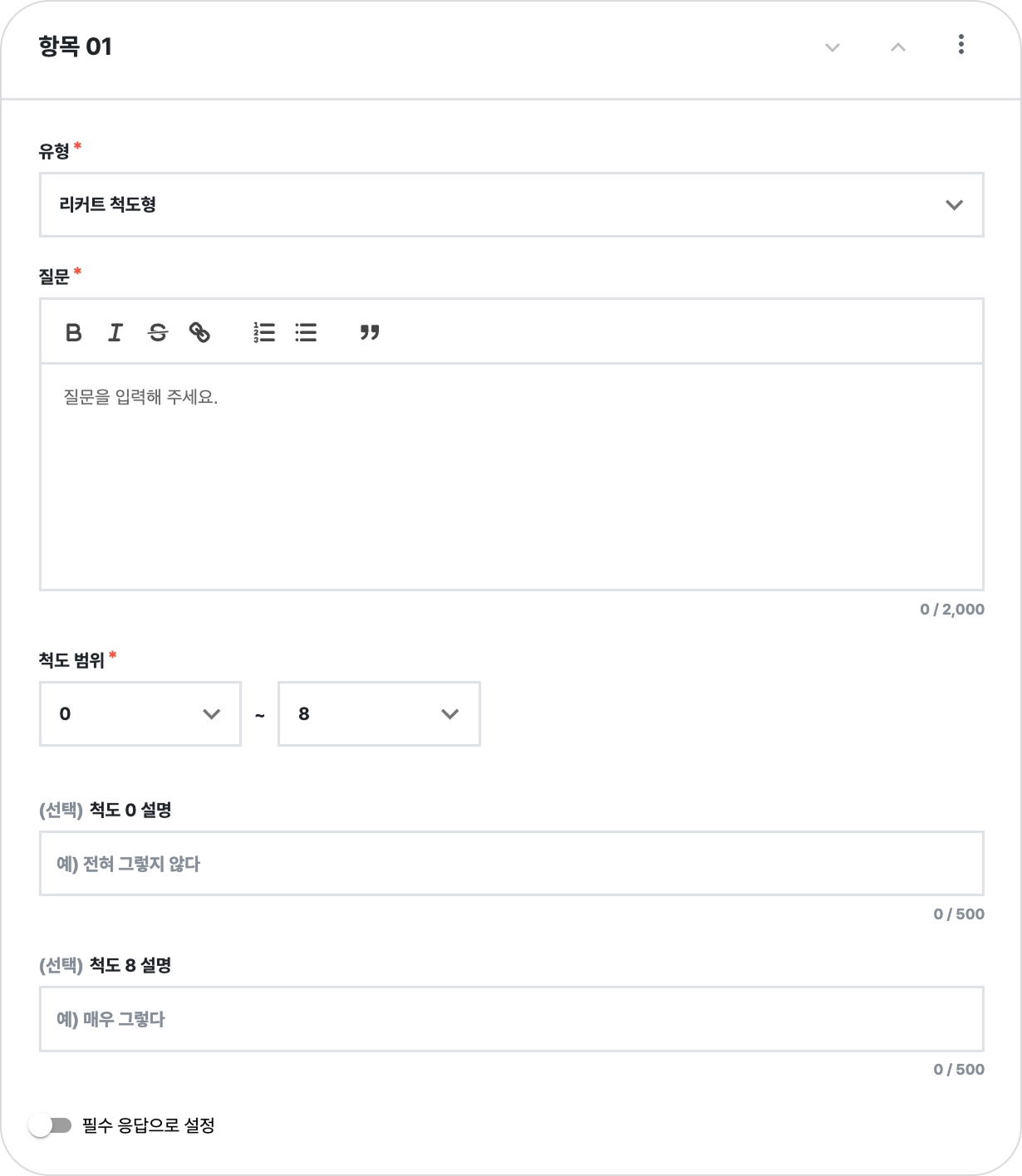Open the three-dot more options menu
1022x1176 pixels.
(961, 45)
